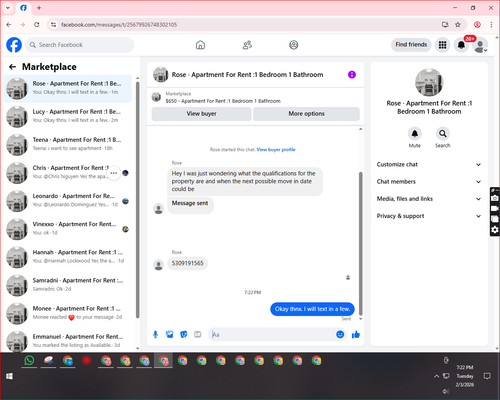This screenshot has height=400, width=500.
Task: Open the notifications bell in top bar
Action: tap(461, 45)
